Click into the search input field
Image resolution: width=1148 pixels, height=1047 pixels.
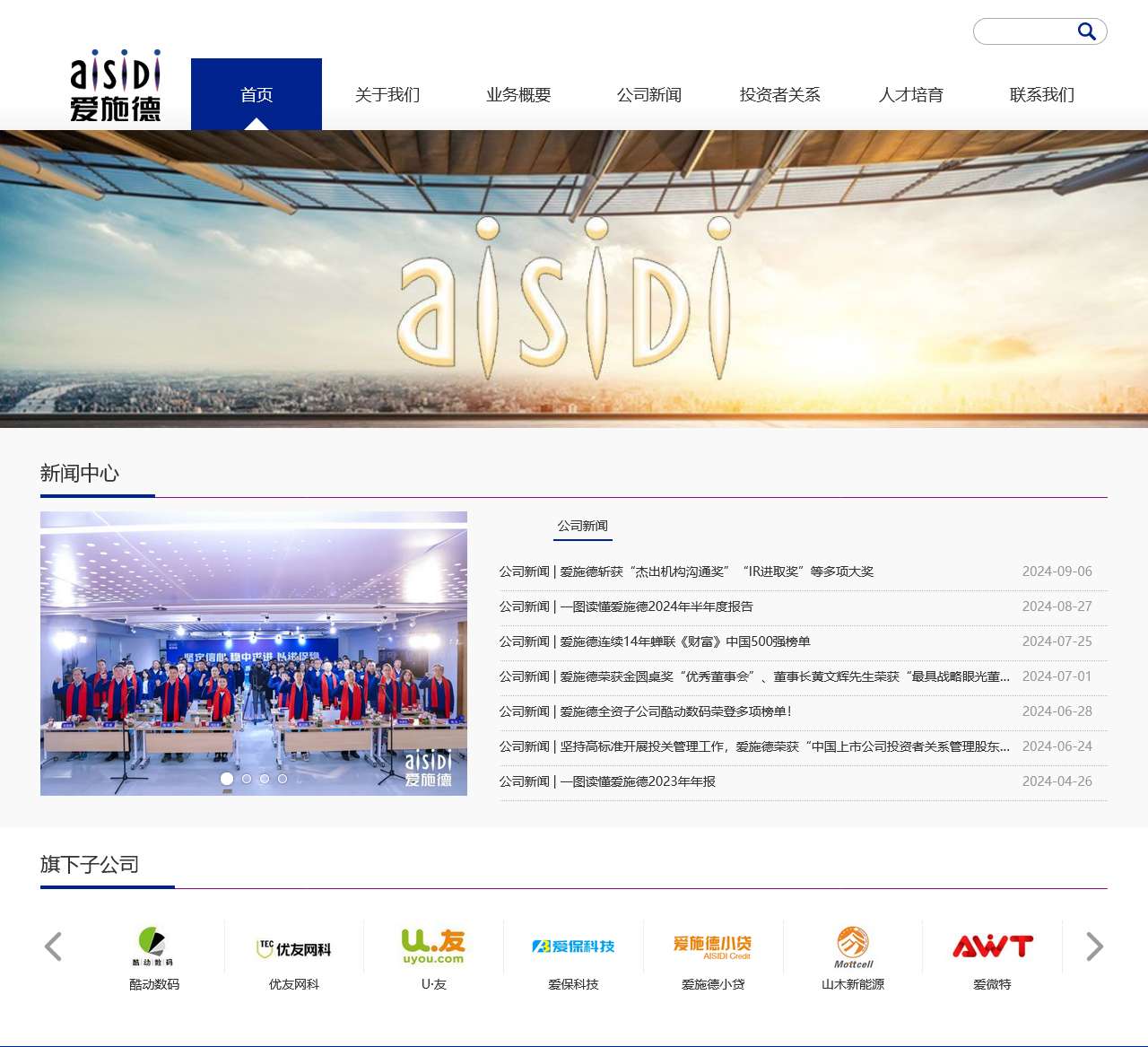click(1025, 32)
